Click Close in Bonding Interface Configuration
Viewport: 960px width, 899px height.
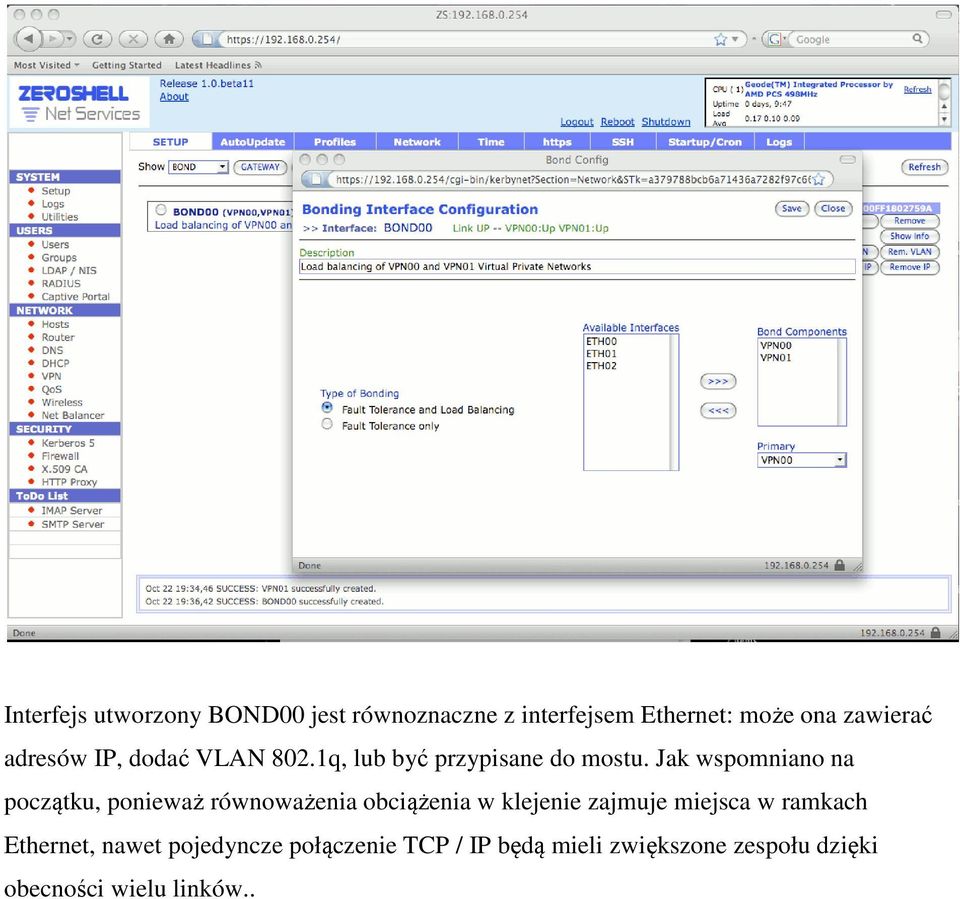833,208
